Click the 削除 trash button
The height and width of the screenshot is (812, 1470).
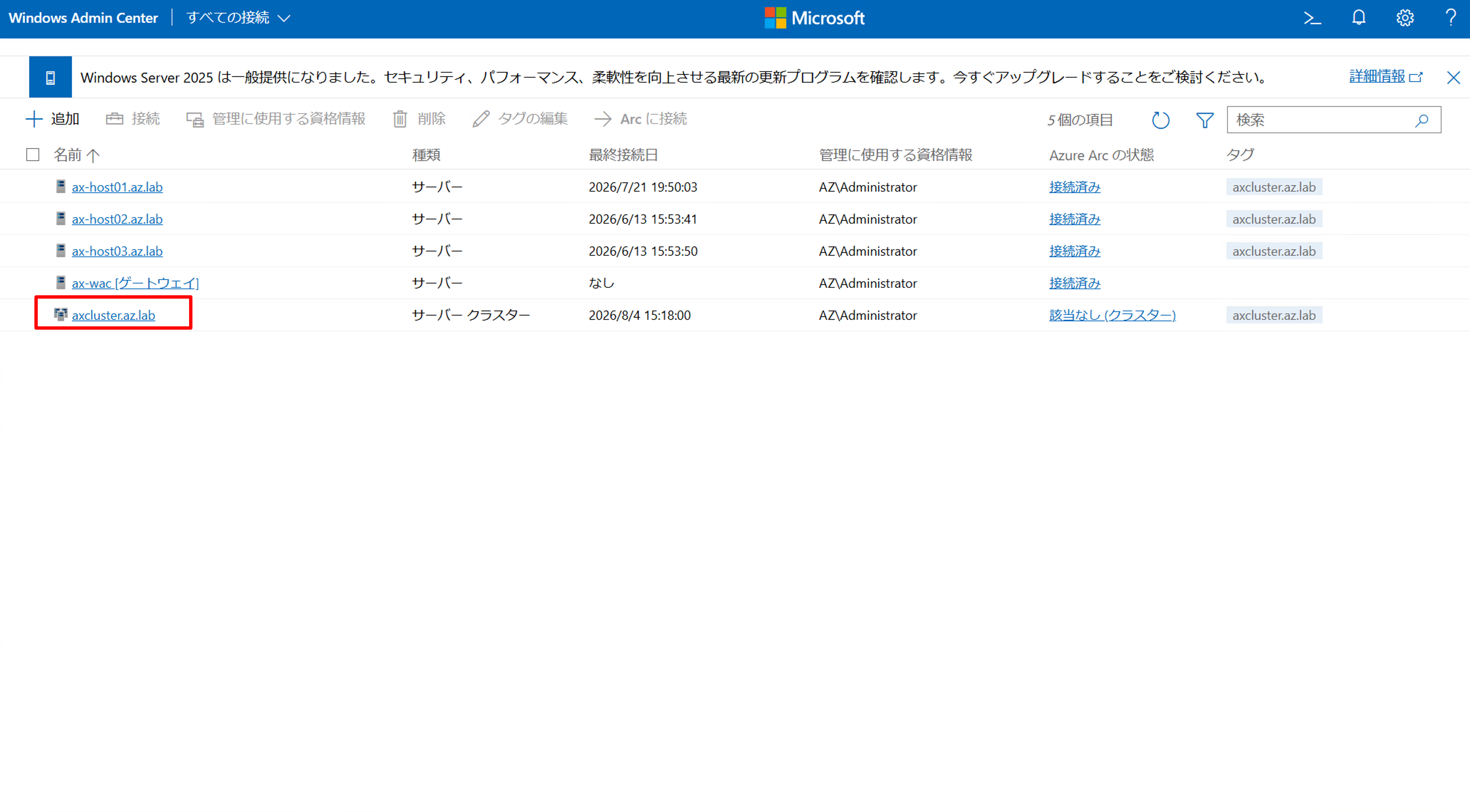(x=419, y=119)
